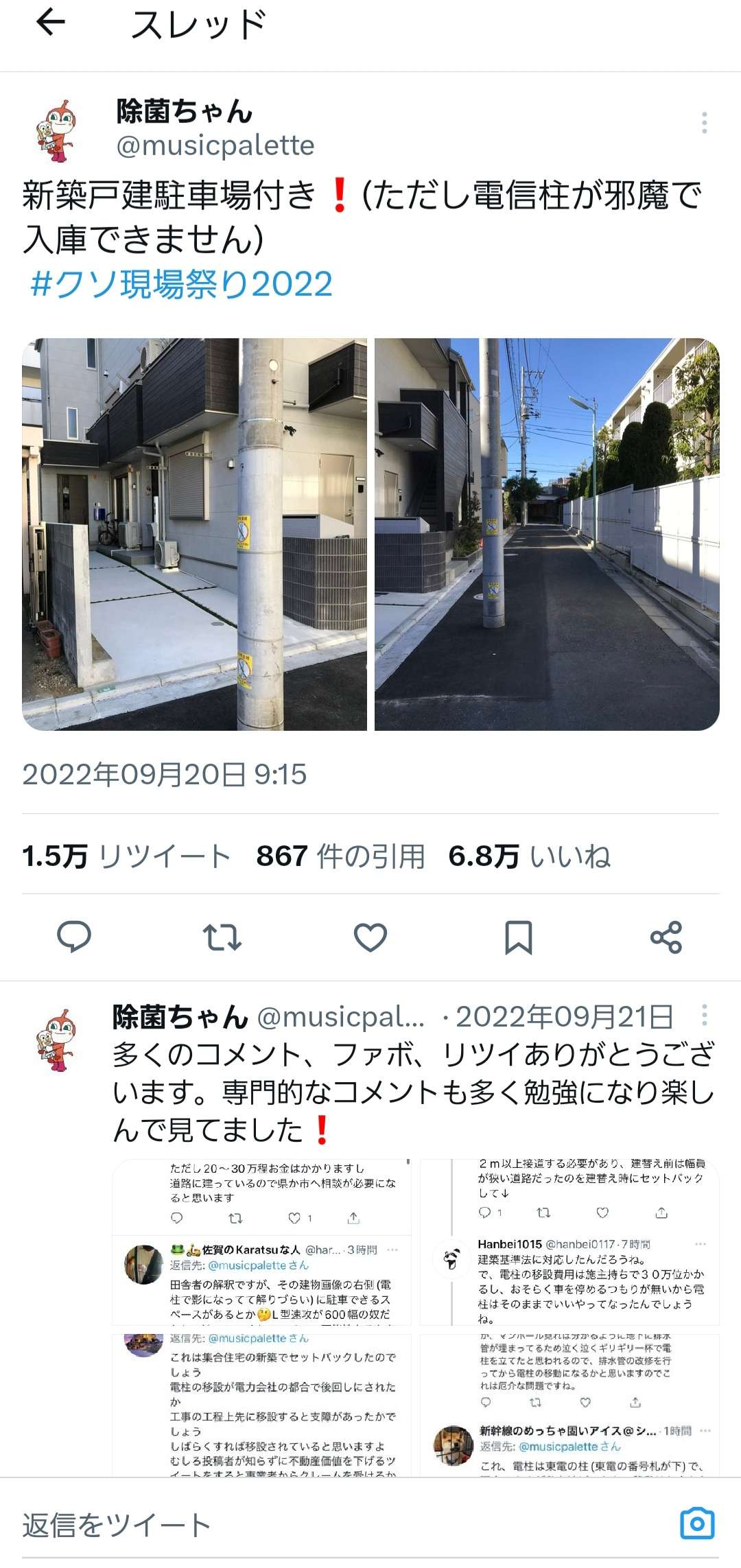The height and width of the screenshot is (1568, 741).
Task: Open the Hanbei1015 reply screenshot image
Action: click(x=569, y=1242)
